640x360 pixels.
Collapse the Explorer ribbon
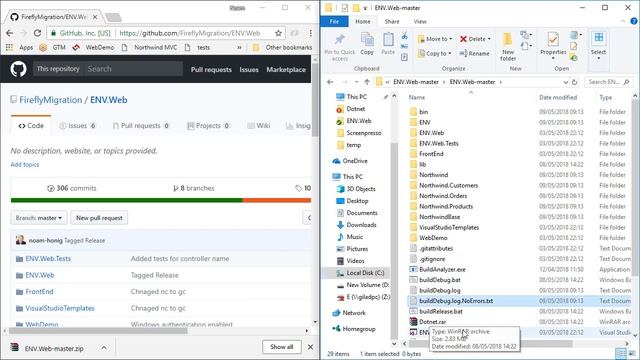(x=623, y=21)
